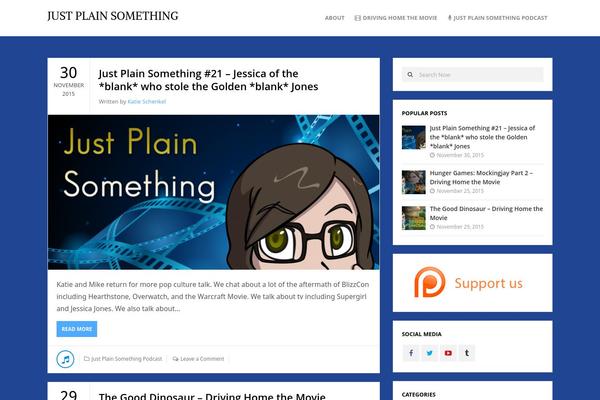Click the Patreon logo icon

click(429, 282)
